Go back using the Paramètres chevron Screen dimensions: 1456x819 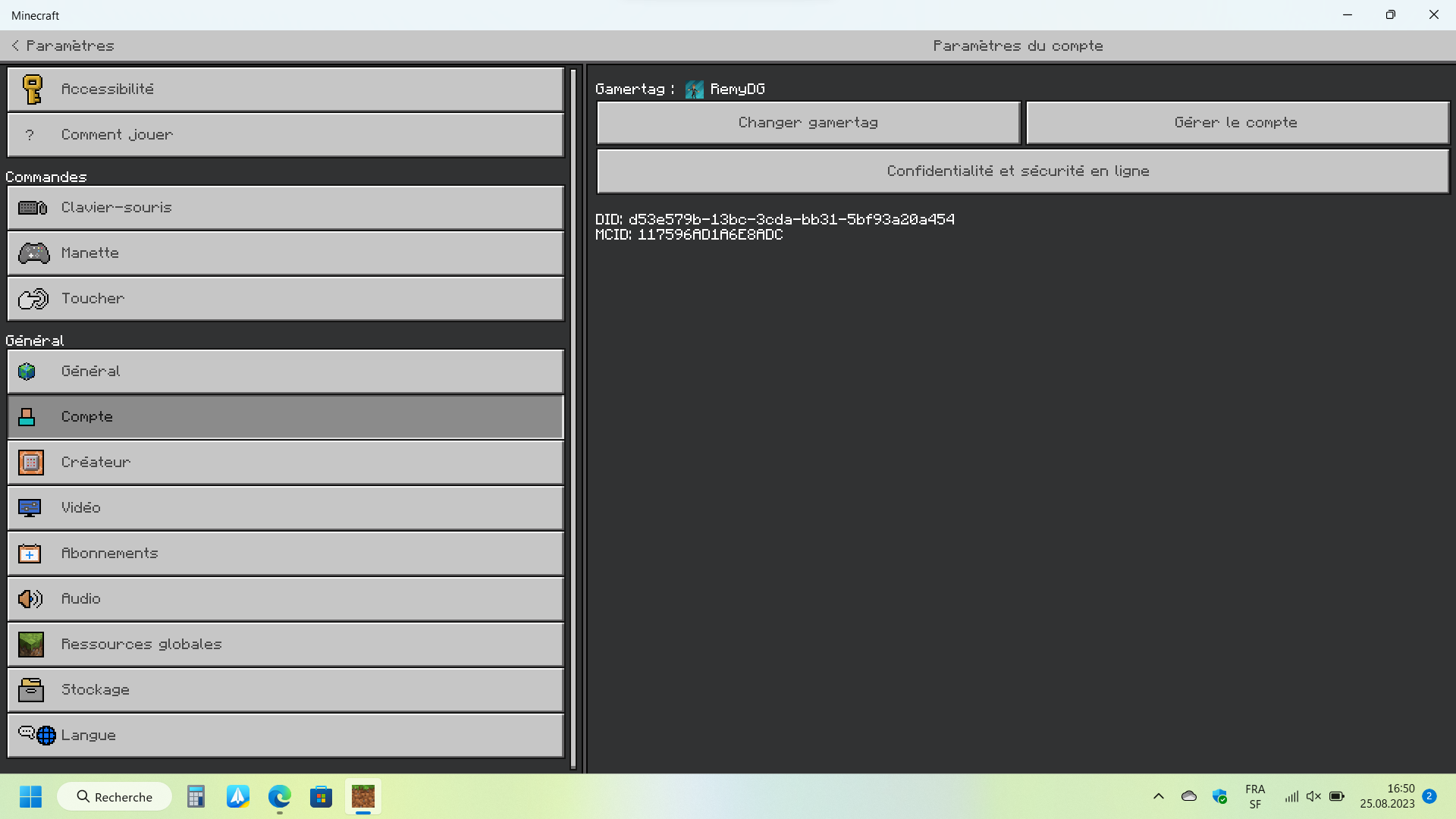pyautogui.click(x=15, y=45)
